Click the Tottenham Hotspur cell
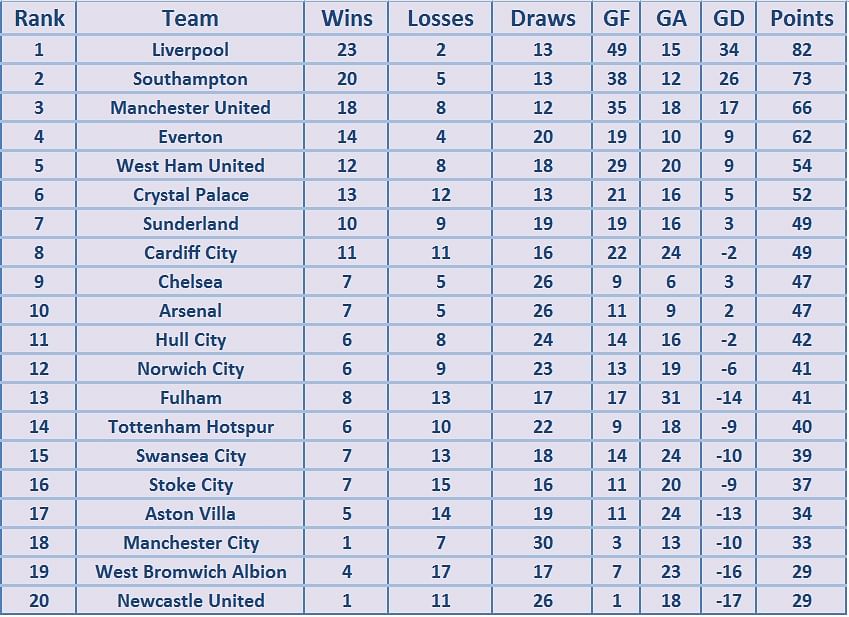 pos(190,426)
